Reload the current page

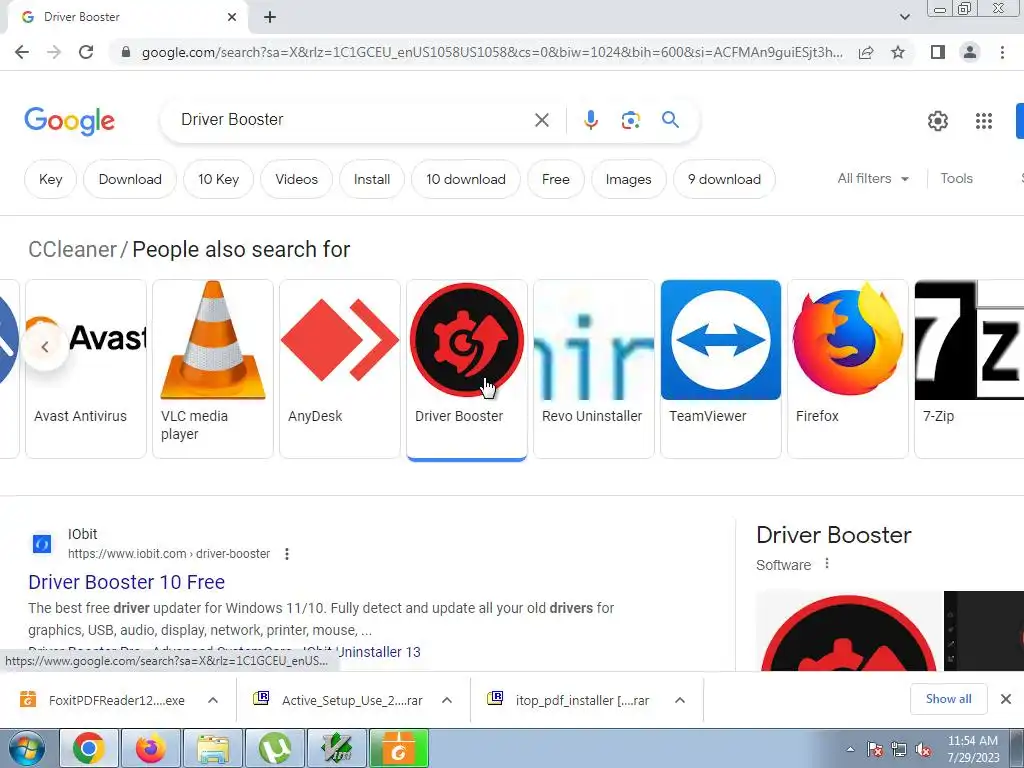point(86,52)
